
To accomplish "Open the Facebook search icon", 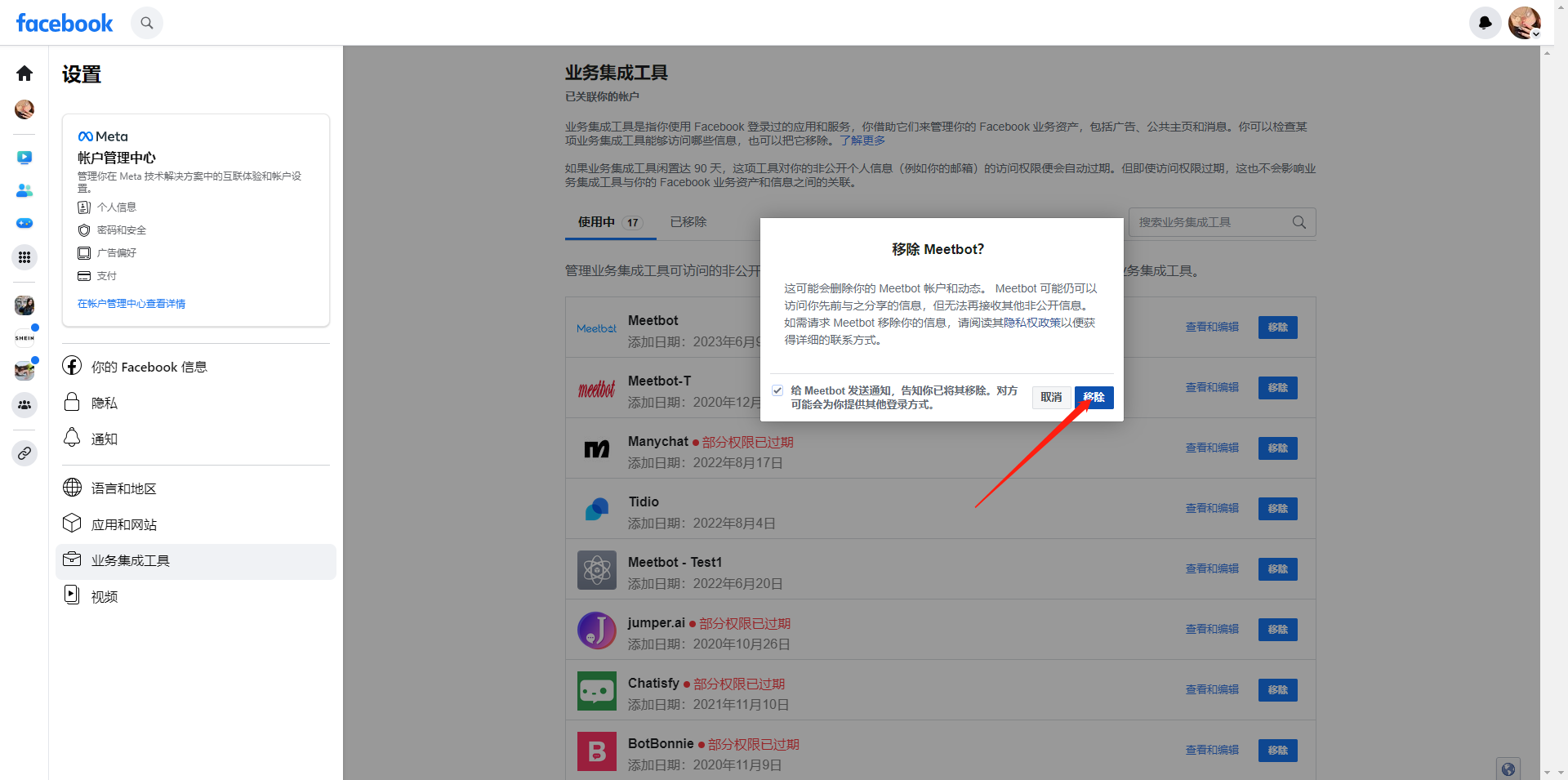I will (x=147, y=23).
